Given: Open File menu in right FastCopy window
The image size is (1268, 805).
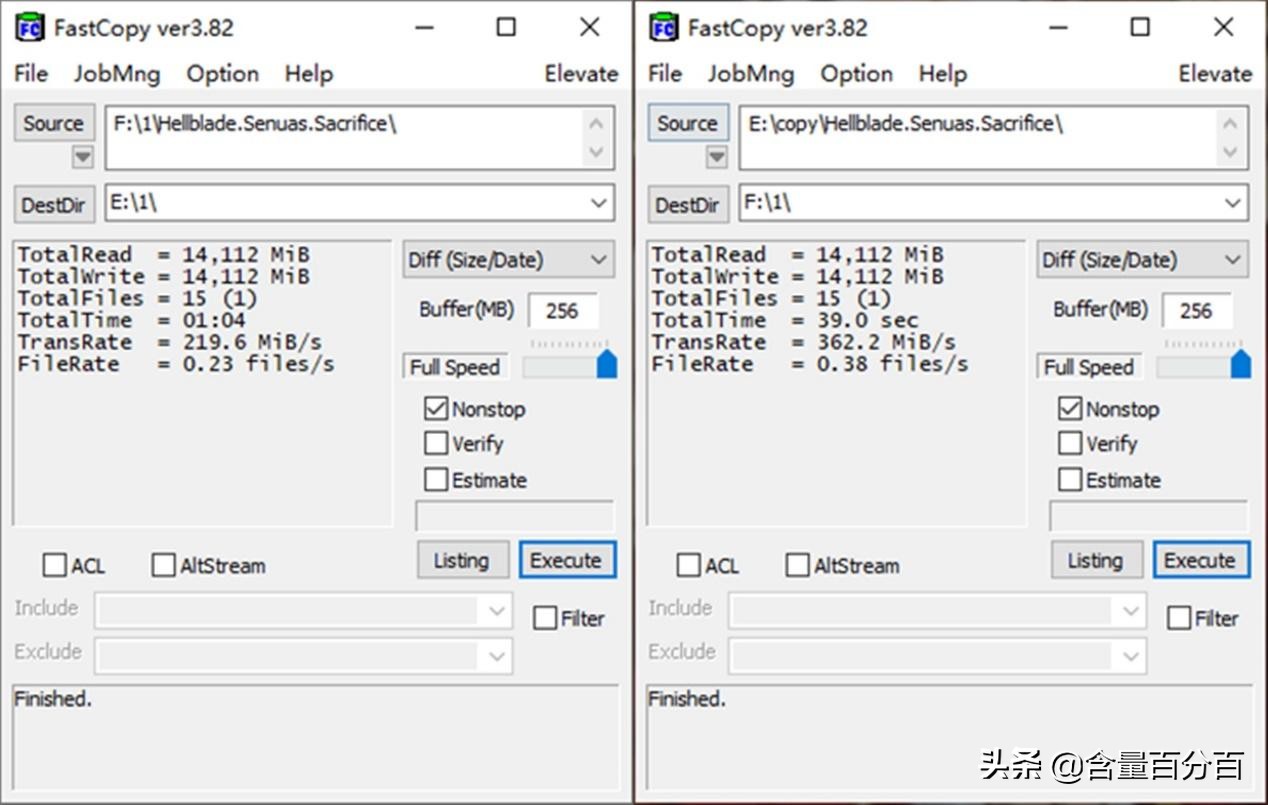Looking at the screenshot, I should click(665, 73).
